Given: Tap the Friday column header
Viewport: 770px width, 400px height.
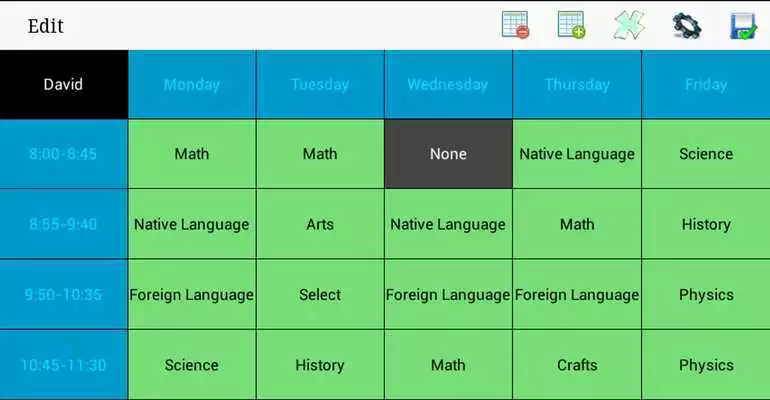Looking at the screenshot, I should coord(706,84).
